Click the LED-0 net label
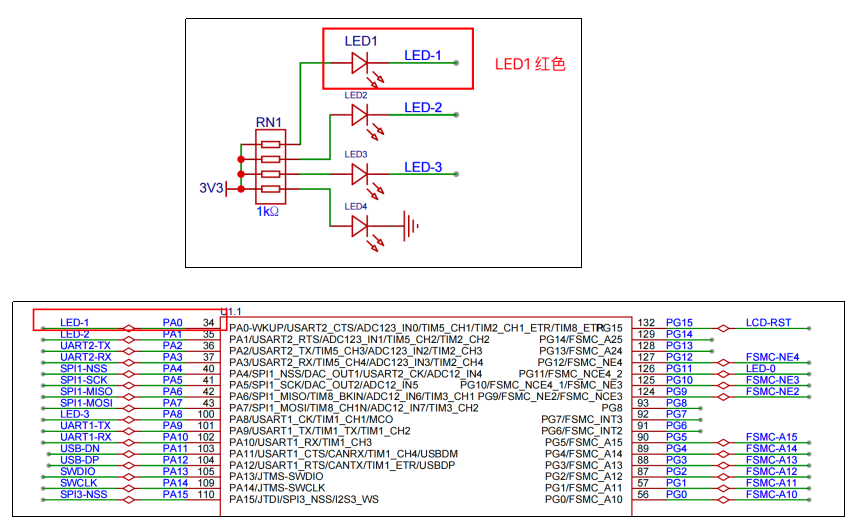The width and height of the screenshot is (857, 527). 760,368
